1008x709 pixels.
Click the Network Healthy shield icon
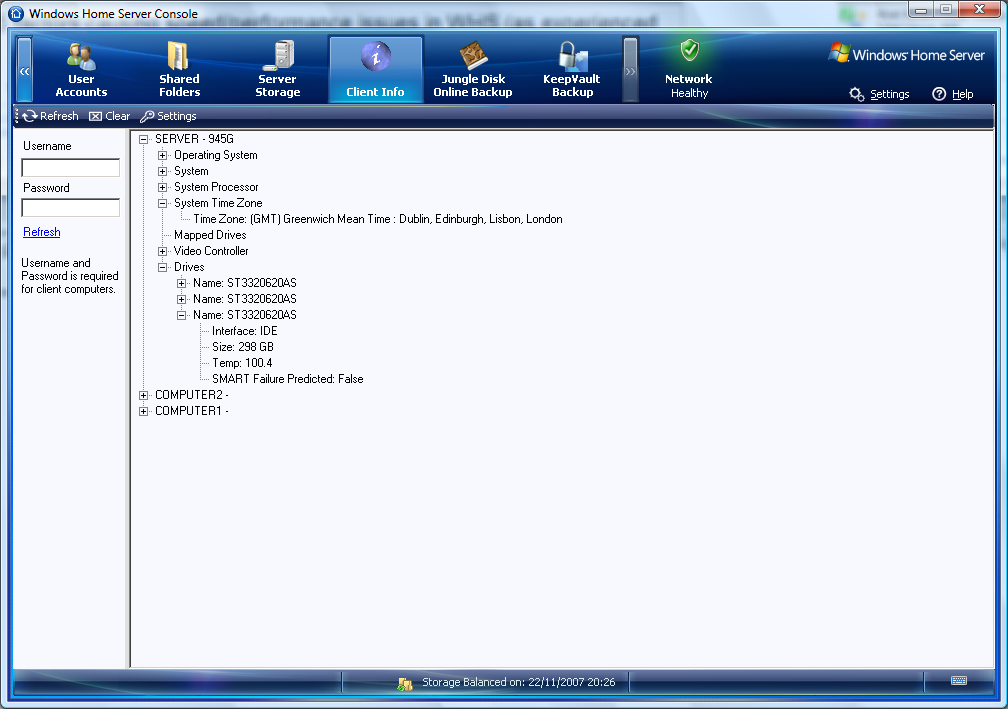pos(690,50)
